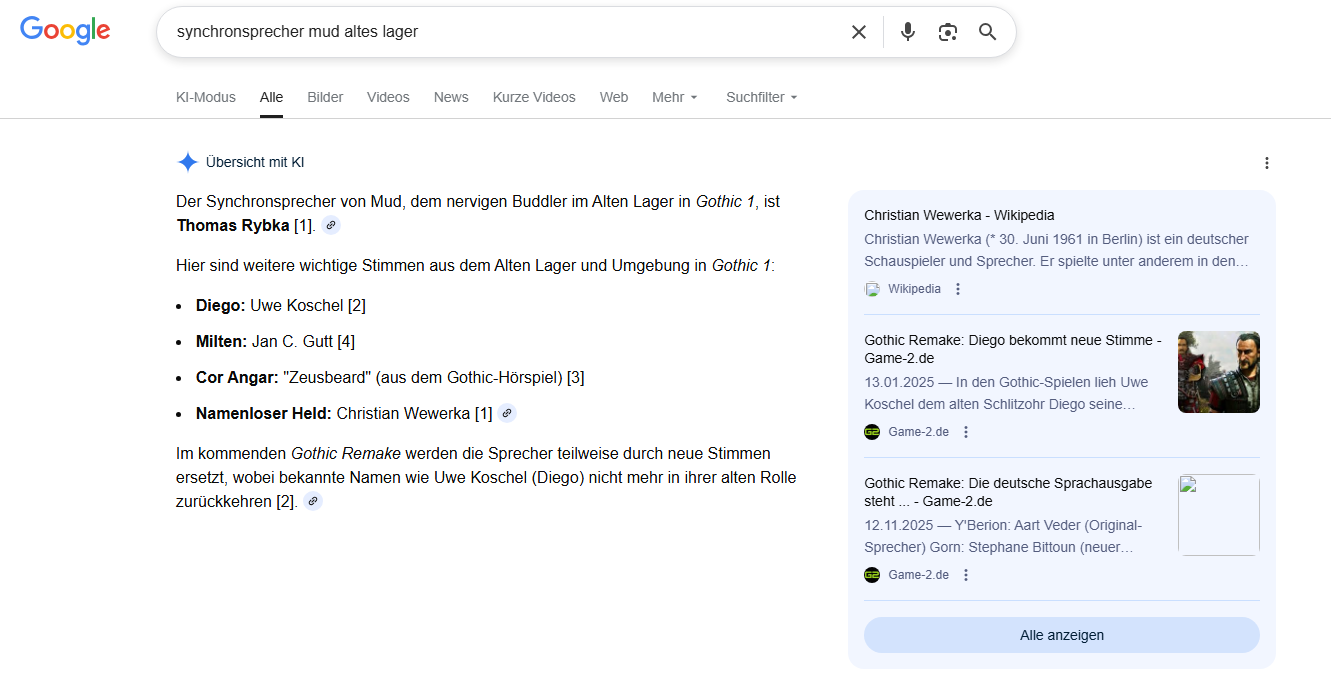
Task: Open source link icon after Christian Wewerka [1]
Action: coord(507,413)
